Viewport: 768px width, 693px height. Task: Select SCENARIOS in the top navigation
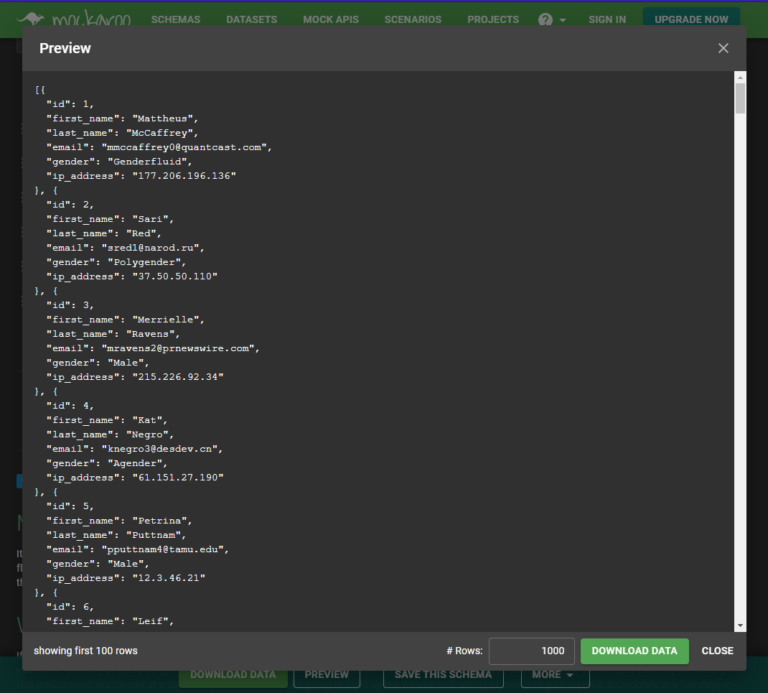(412, 20)
